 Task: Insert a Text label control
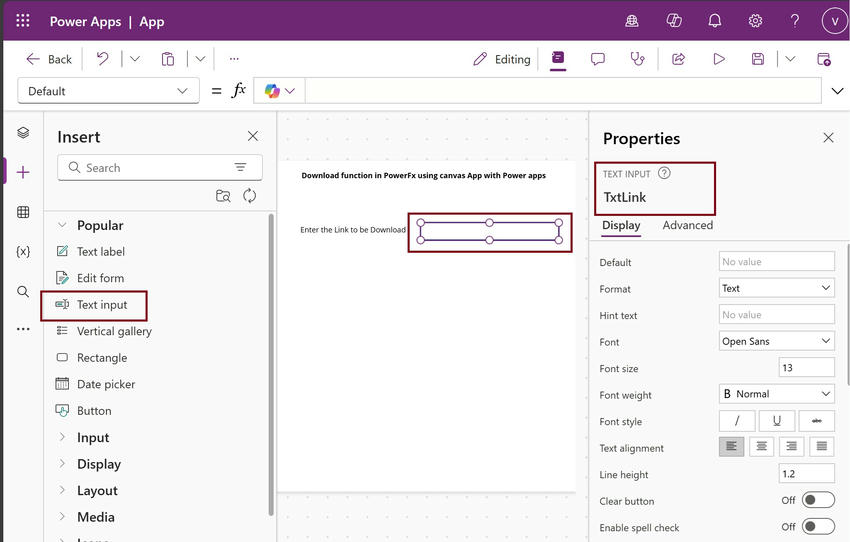pos(101,251)
